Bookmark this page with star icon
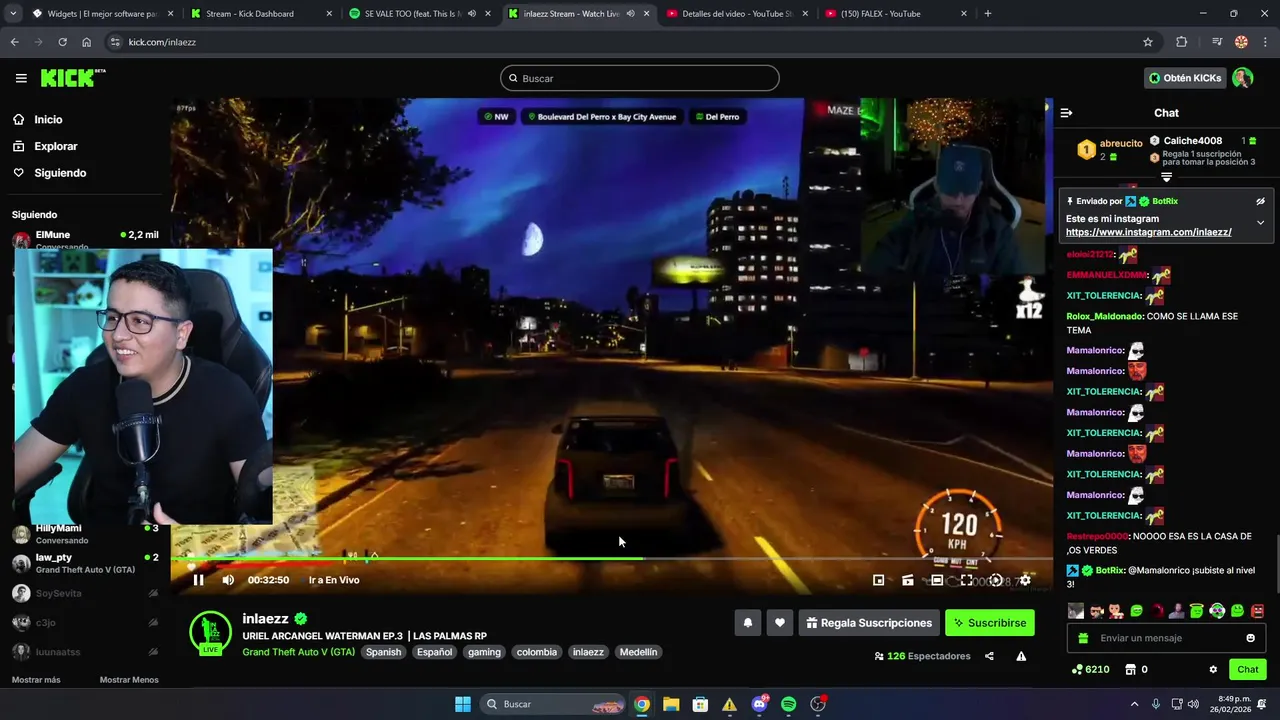 pos(1148,42)
